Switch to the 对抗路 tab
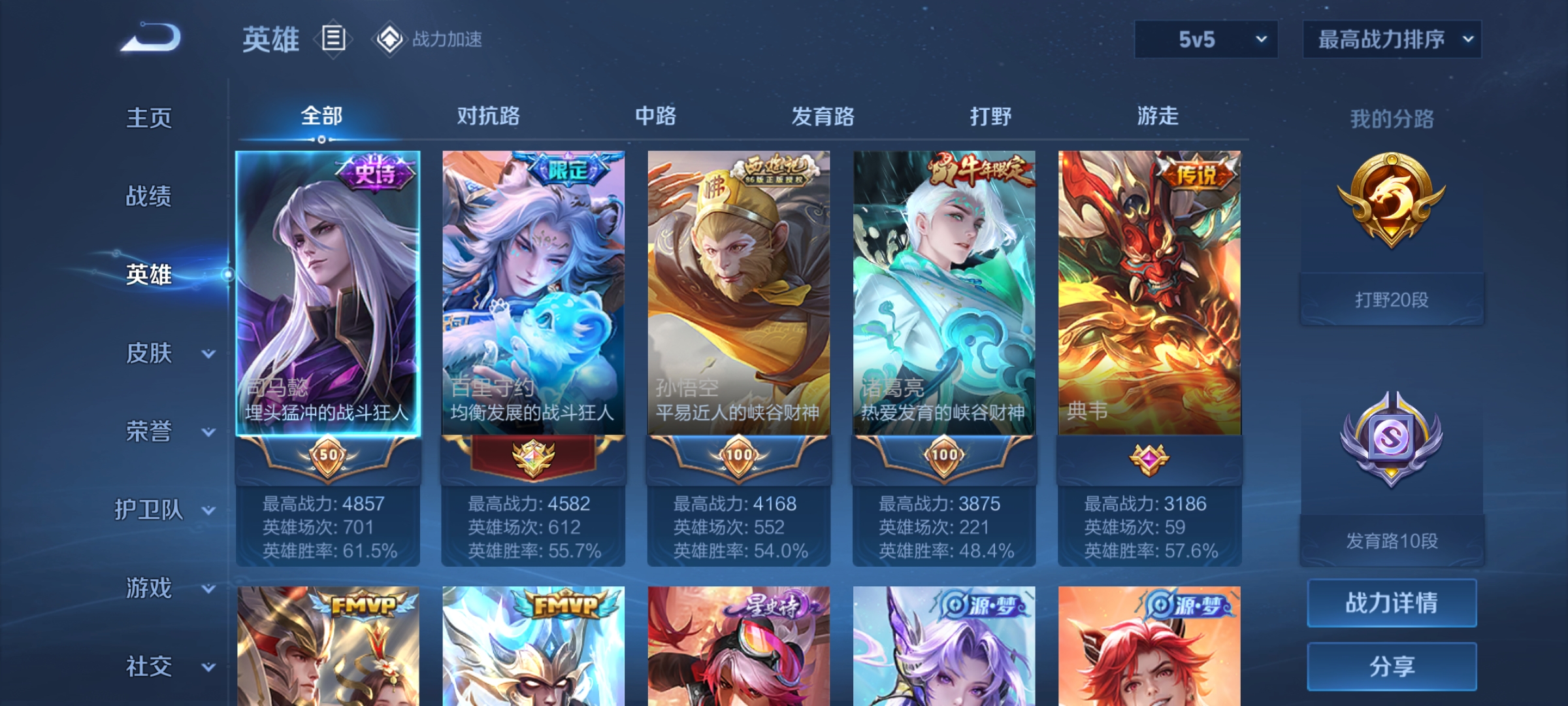 point(488,116)
